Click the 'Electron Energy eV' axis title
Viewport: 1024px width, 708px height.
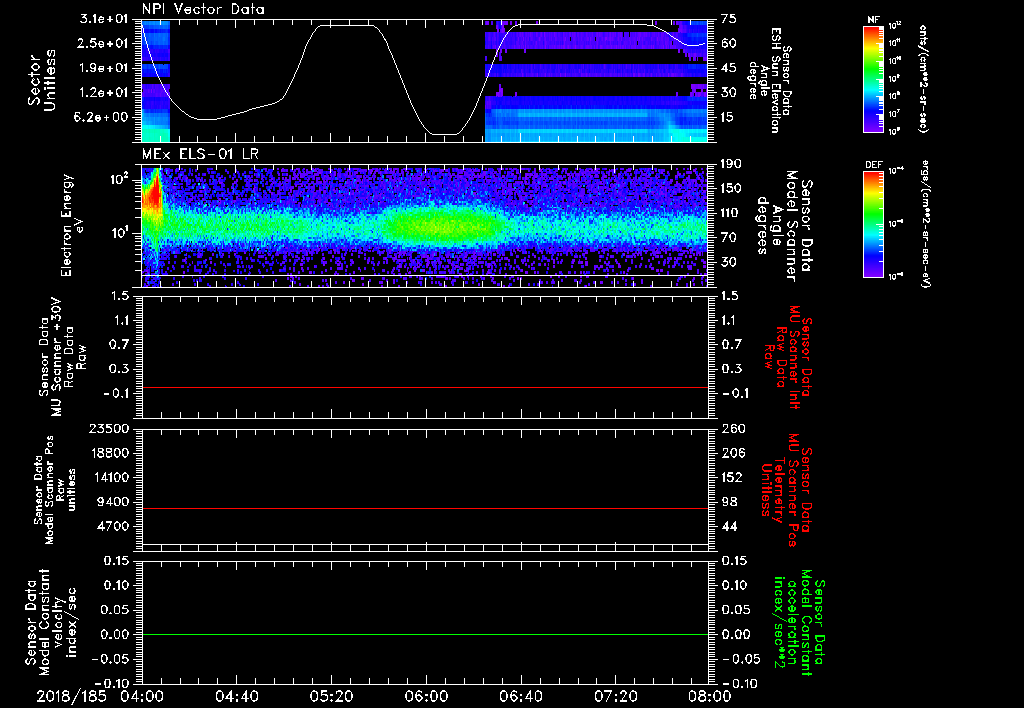pos(73,225)
